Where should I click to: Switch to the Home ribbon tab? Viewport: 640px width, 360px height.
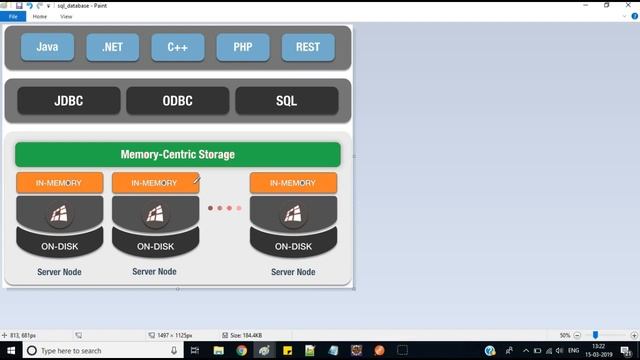coord(40,17)
